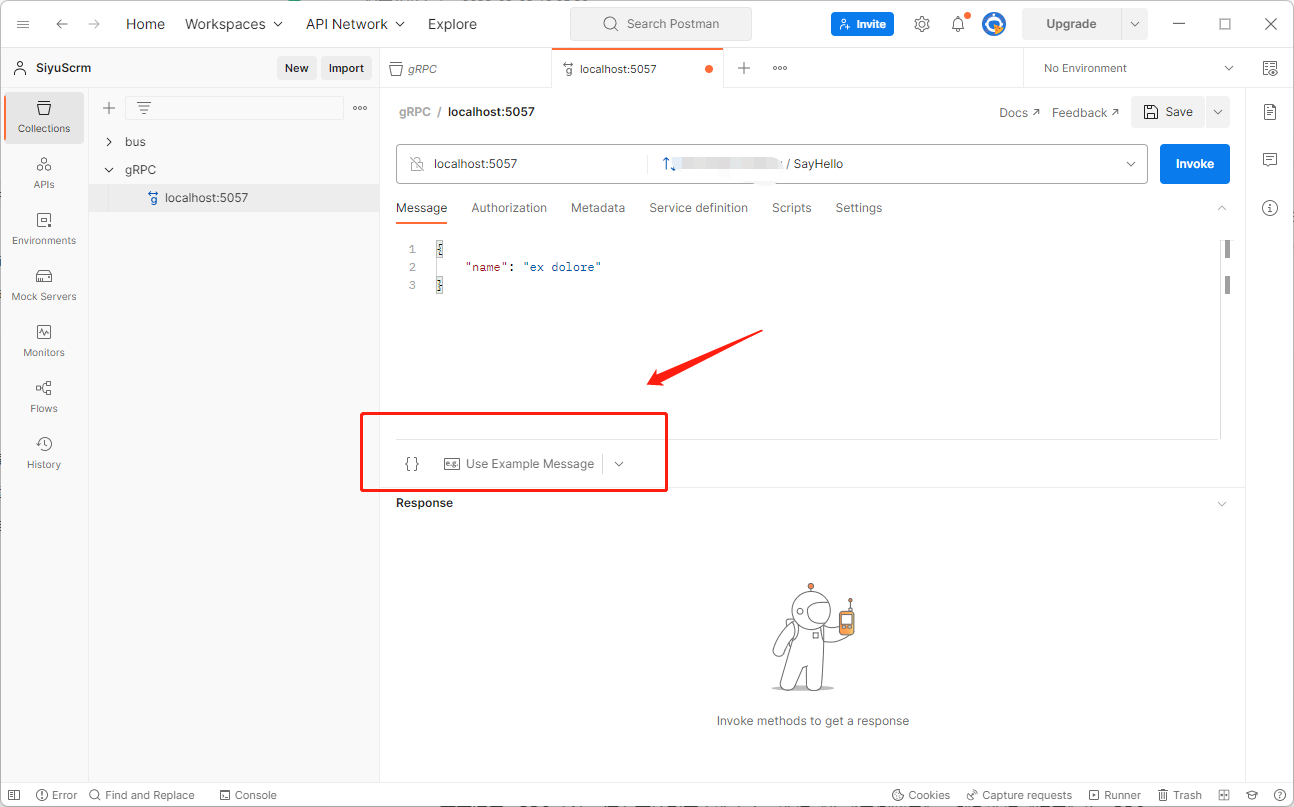Image resolution: width=1294 pixels, height=807 pixels.
Task: Click the blue Invoke button
Action: pos(1195,164)
